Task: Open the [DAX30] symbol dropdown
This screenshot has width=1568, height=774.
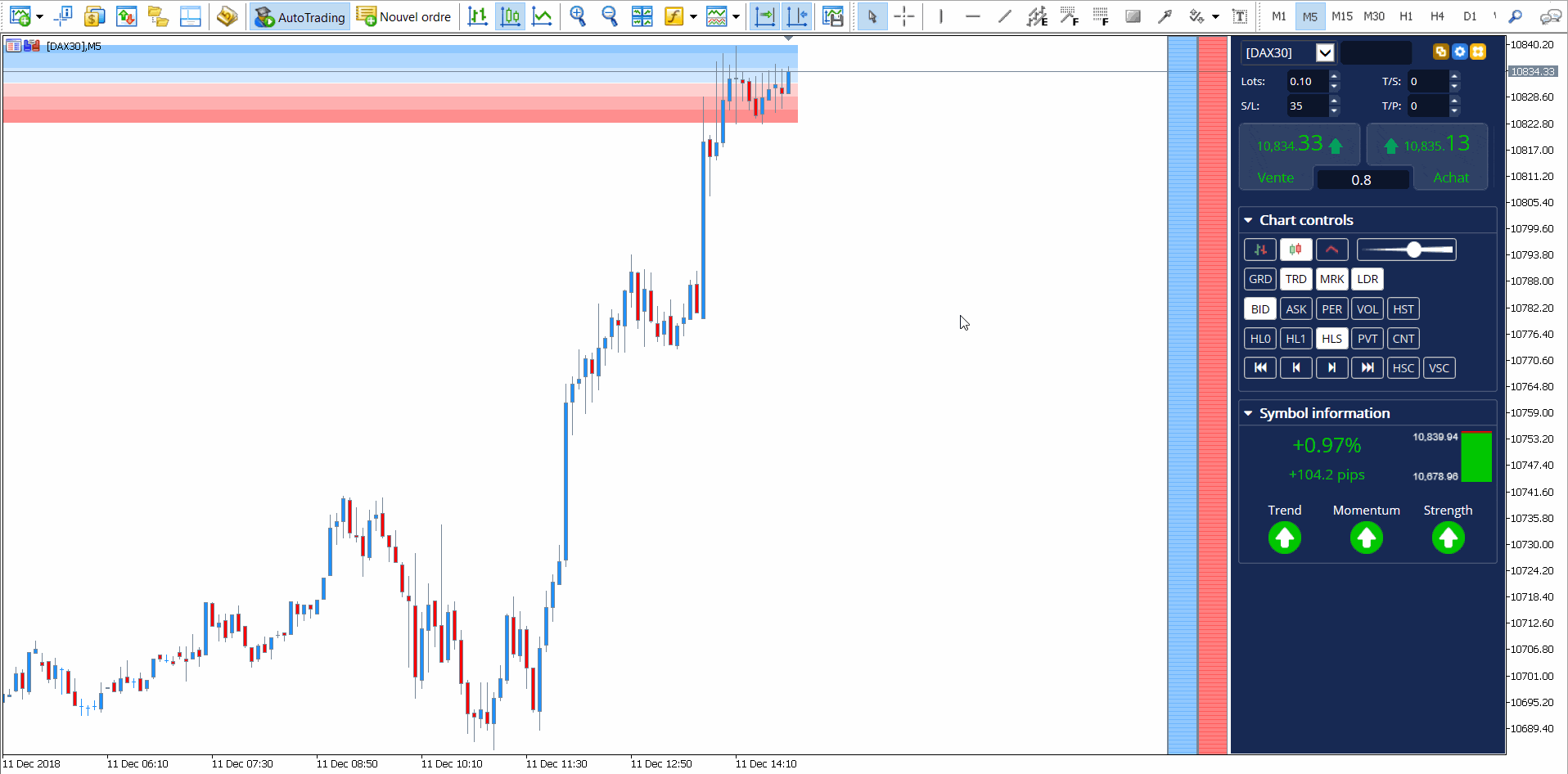Action: coord(1325,53)
